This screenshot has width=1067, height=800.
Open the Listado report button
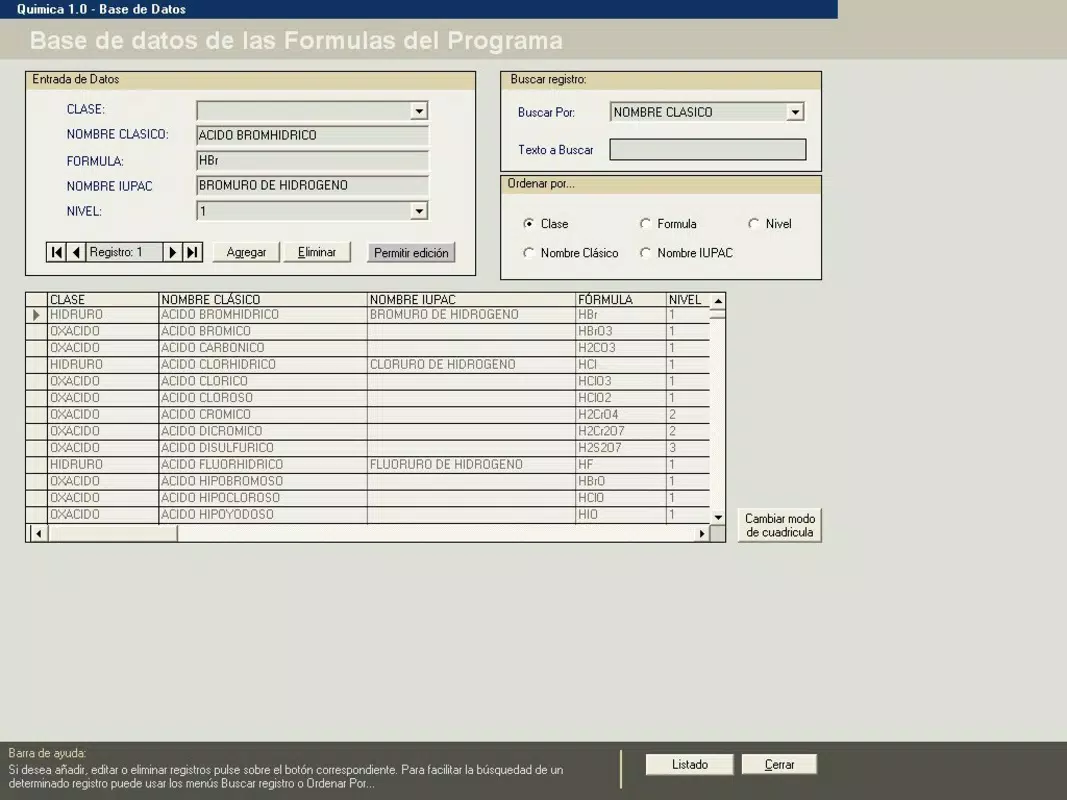(690, 765)
